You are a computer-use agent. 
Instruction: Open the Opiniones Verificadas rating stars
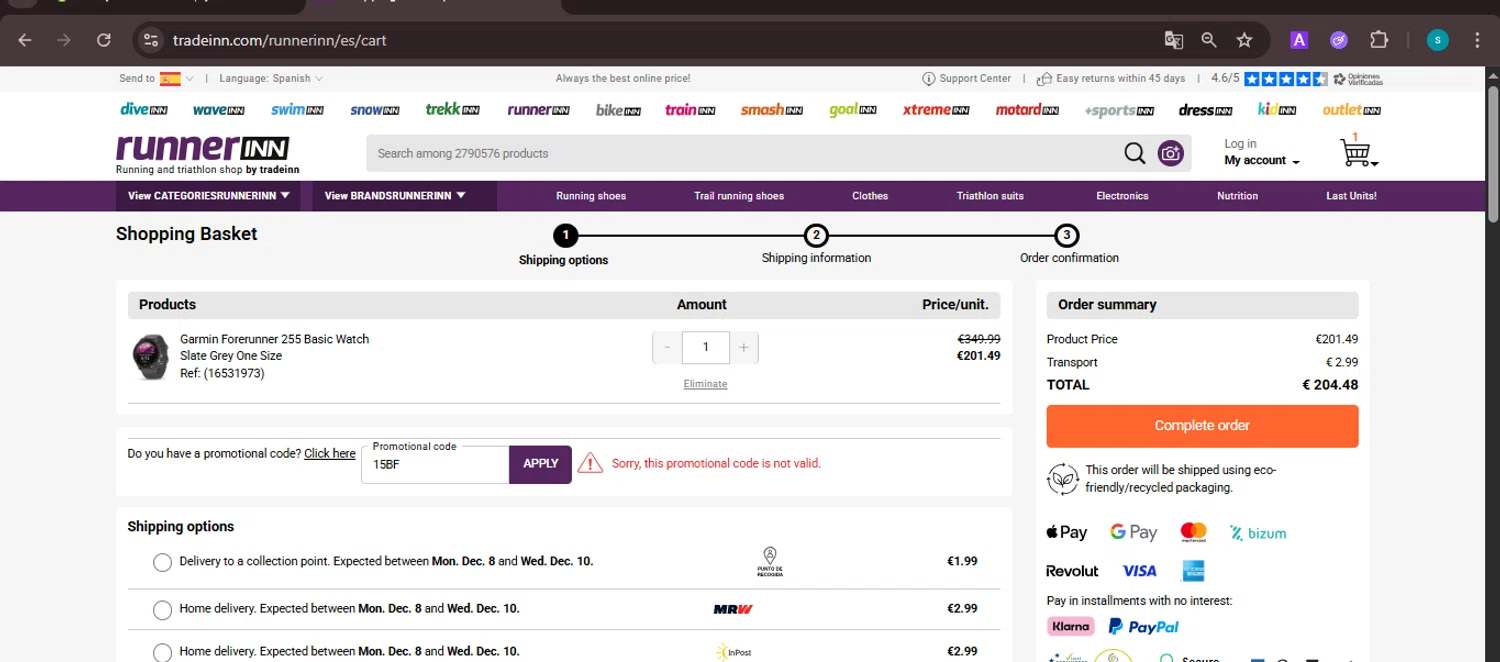[x=1285, y=78]
